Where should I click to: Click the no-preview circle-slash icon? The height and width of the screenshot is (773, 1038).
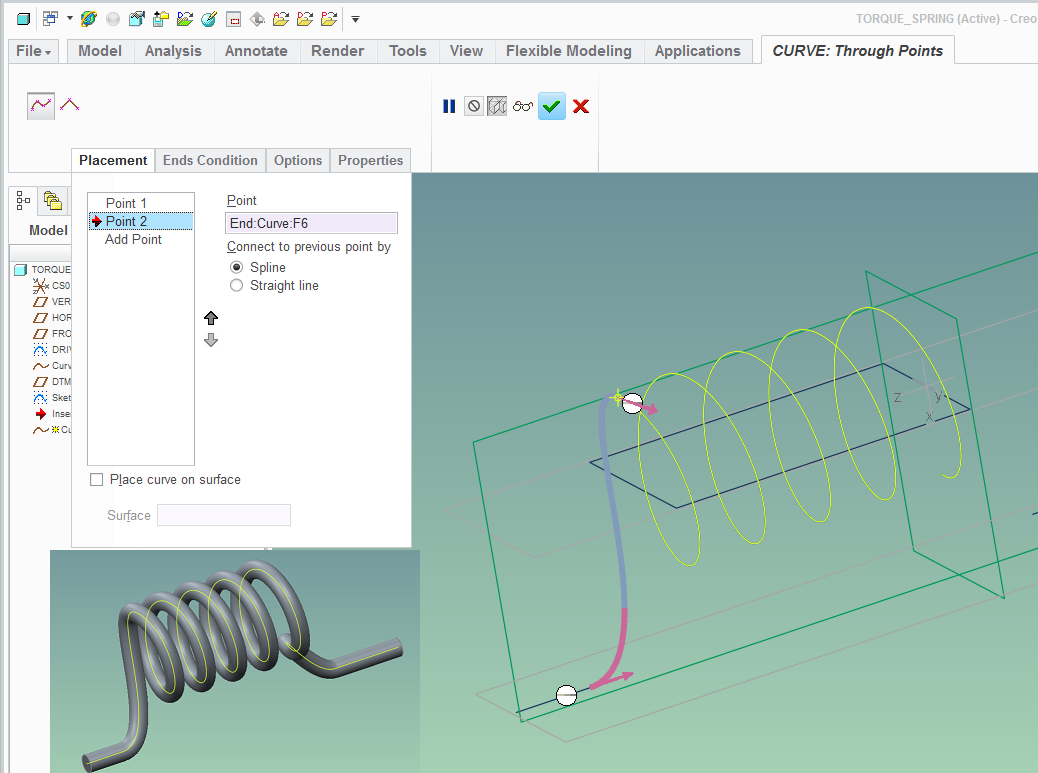474,106
